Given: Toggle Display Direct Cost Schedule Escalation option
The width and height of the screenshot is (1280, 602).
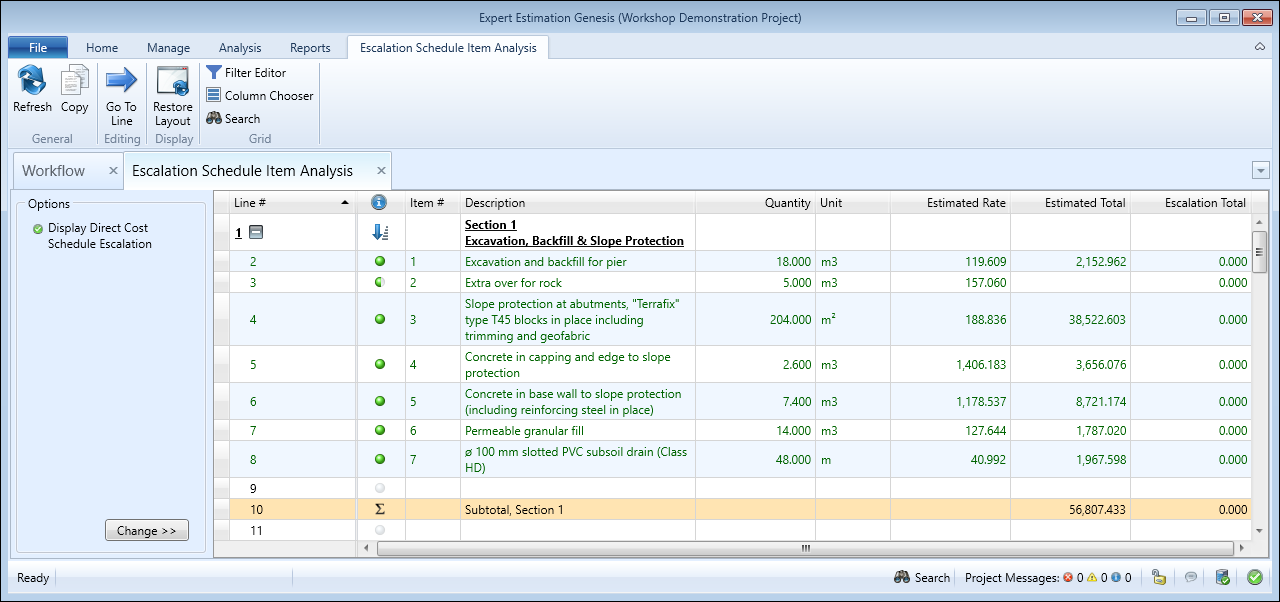Looking at the screenshot, I should (38, 229).
